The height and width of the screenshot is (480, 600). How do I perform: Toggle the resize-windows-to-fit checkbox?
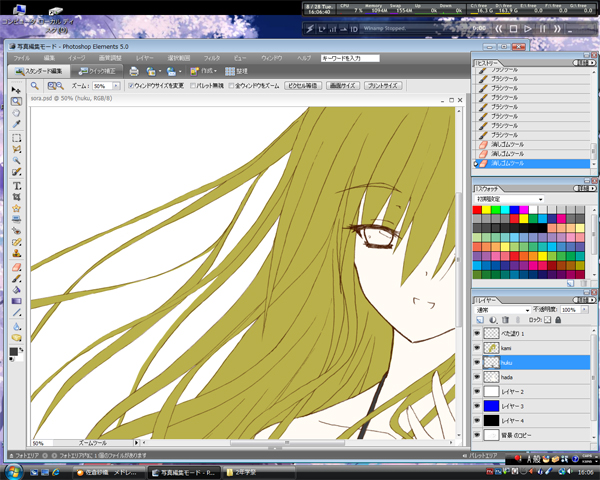[131, 86]
